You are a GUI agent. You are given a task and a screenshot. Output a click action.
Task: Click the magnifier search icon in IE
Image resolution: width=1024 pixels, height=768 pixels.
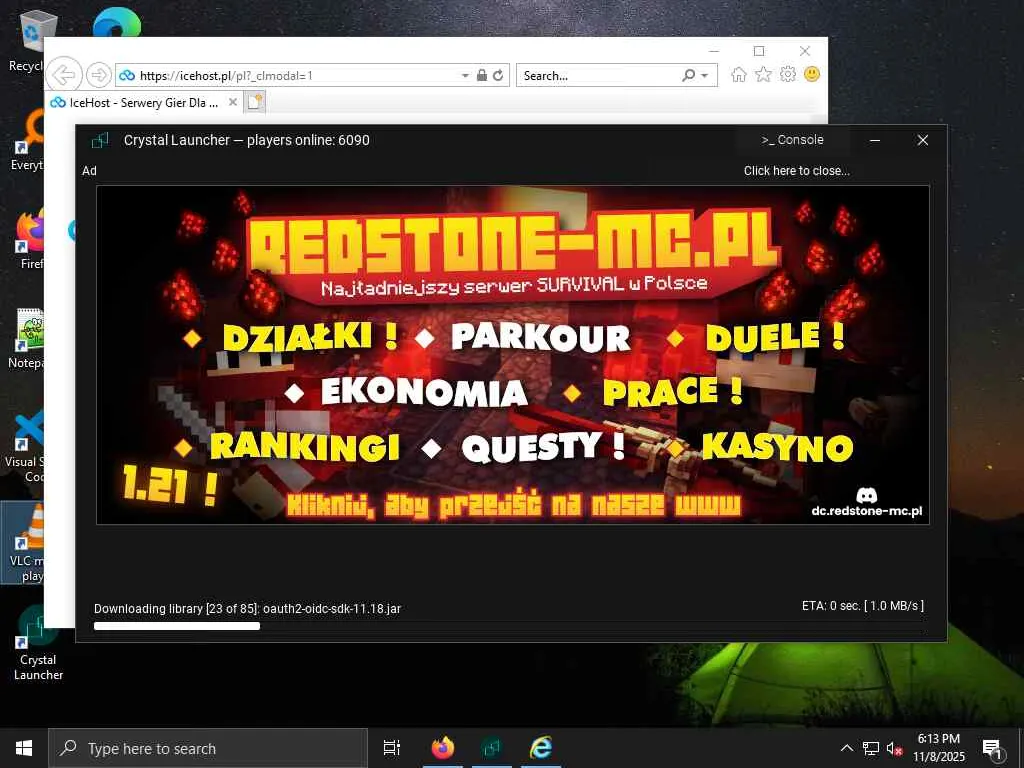(x=688, y=76)
